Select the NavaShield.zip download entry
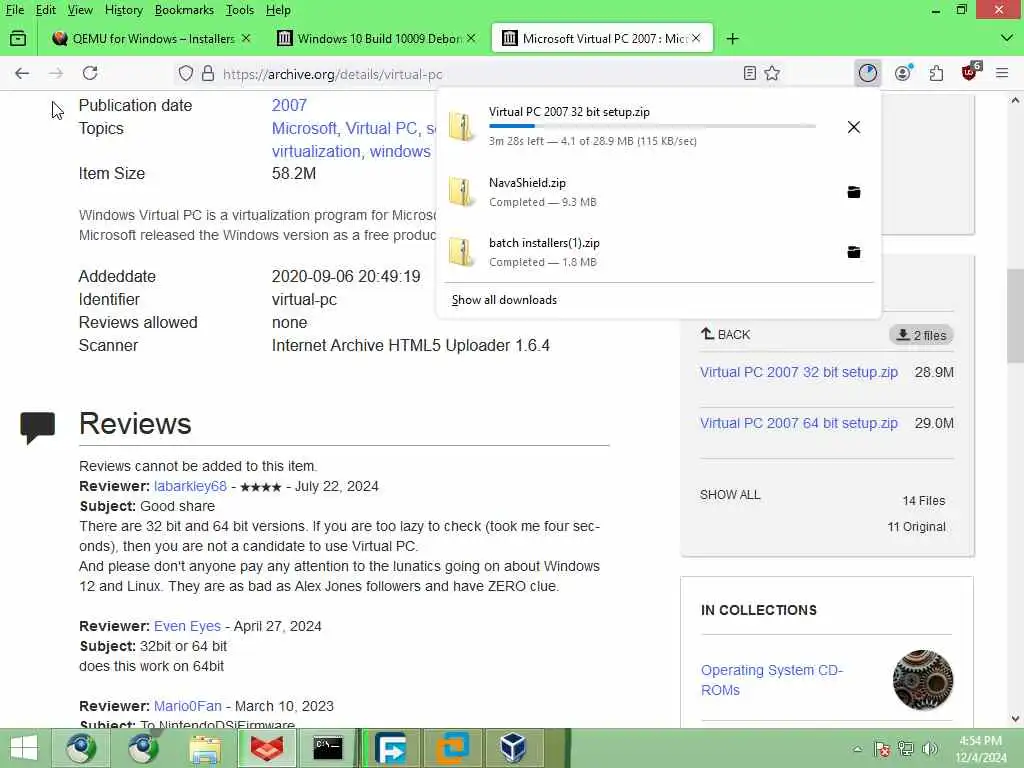The height and width of the screenshot is (768, 1024). click(658, 192)
